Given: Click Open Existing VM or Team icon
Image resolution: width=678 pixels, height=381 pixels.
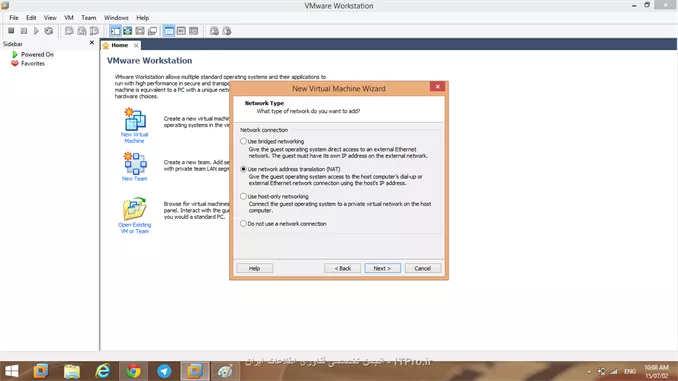Looking at the screenshot, I should [134, 215].
